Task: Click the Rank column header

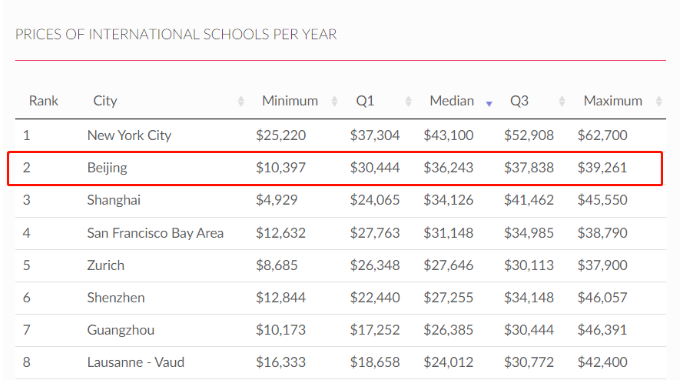Action: pyautogui.click(x=43, y=101)
